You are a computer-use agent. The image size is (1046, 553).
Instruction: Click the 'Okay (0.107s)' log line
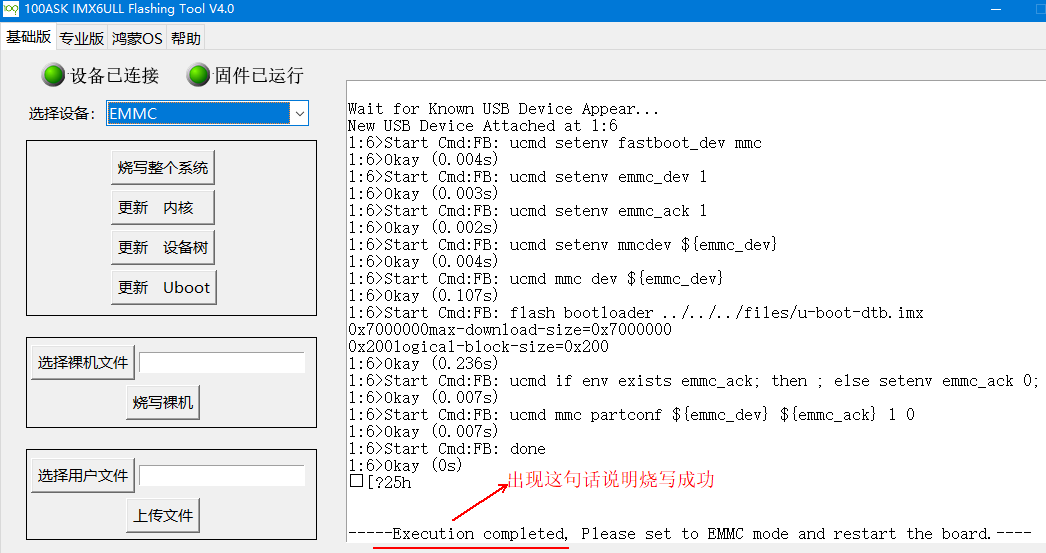423,296
